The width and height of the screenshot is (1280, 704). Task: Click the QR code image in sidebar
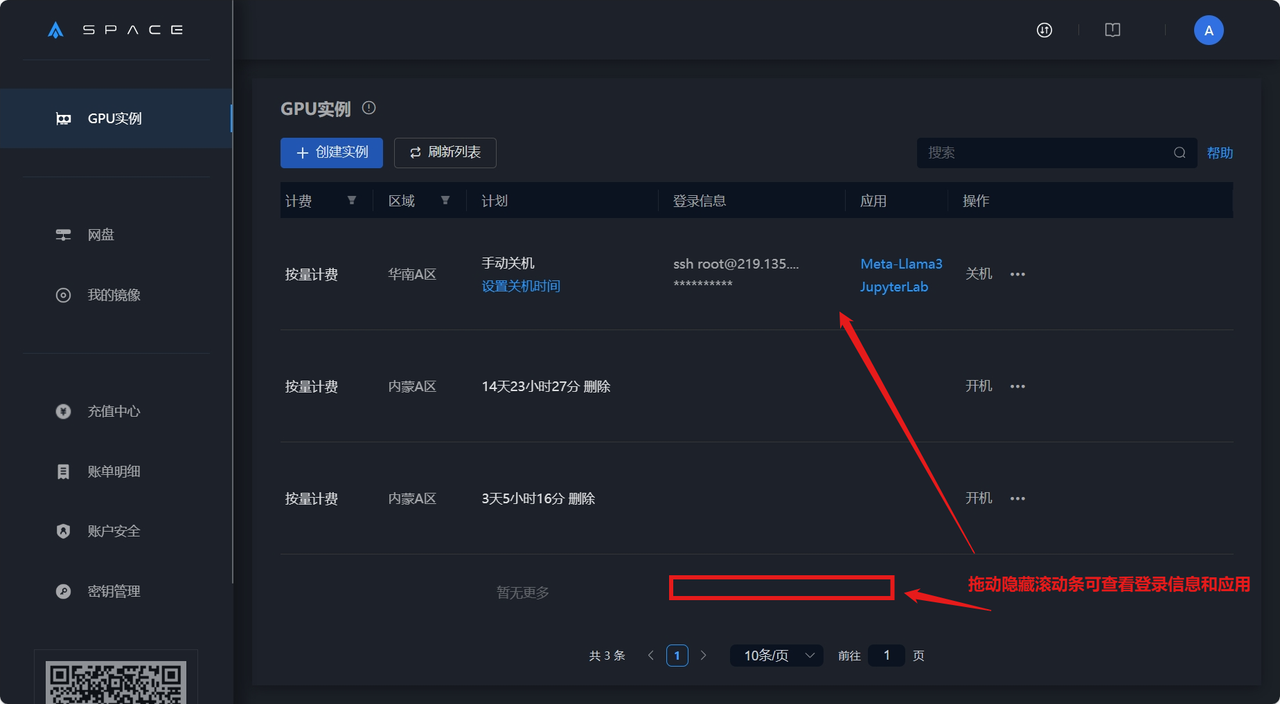pyautogui.click(x=116, y=682)
